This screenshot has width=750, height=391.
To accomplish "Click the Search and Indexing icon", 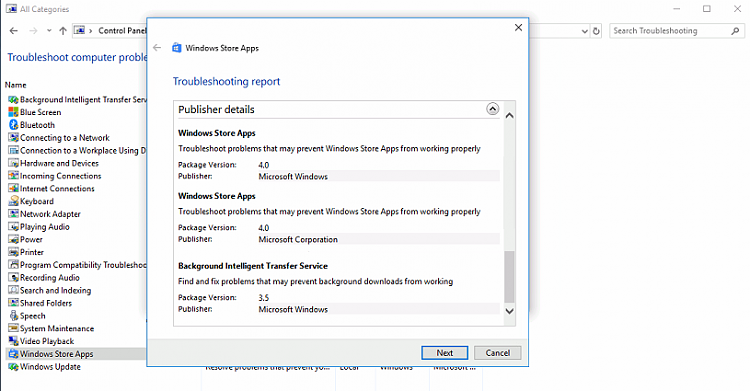I will point(13,290).
